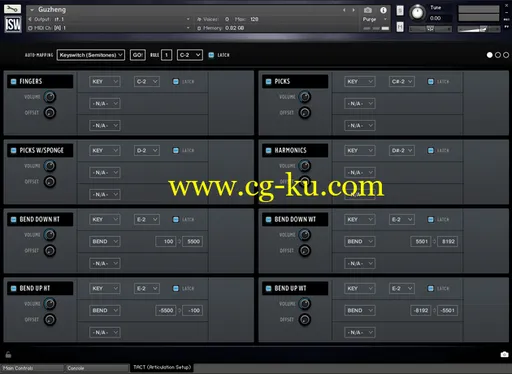This screenshot has height=374, width=512.
Task: Select second page dot indicator
Action: click(498, 55)
